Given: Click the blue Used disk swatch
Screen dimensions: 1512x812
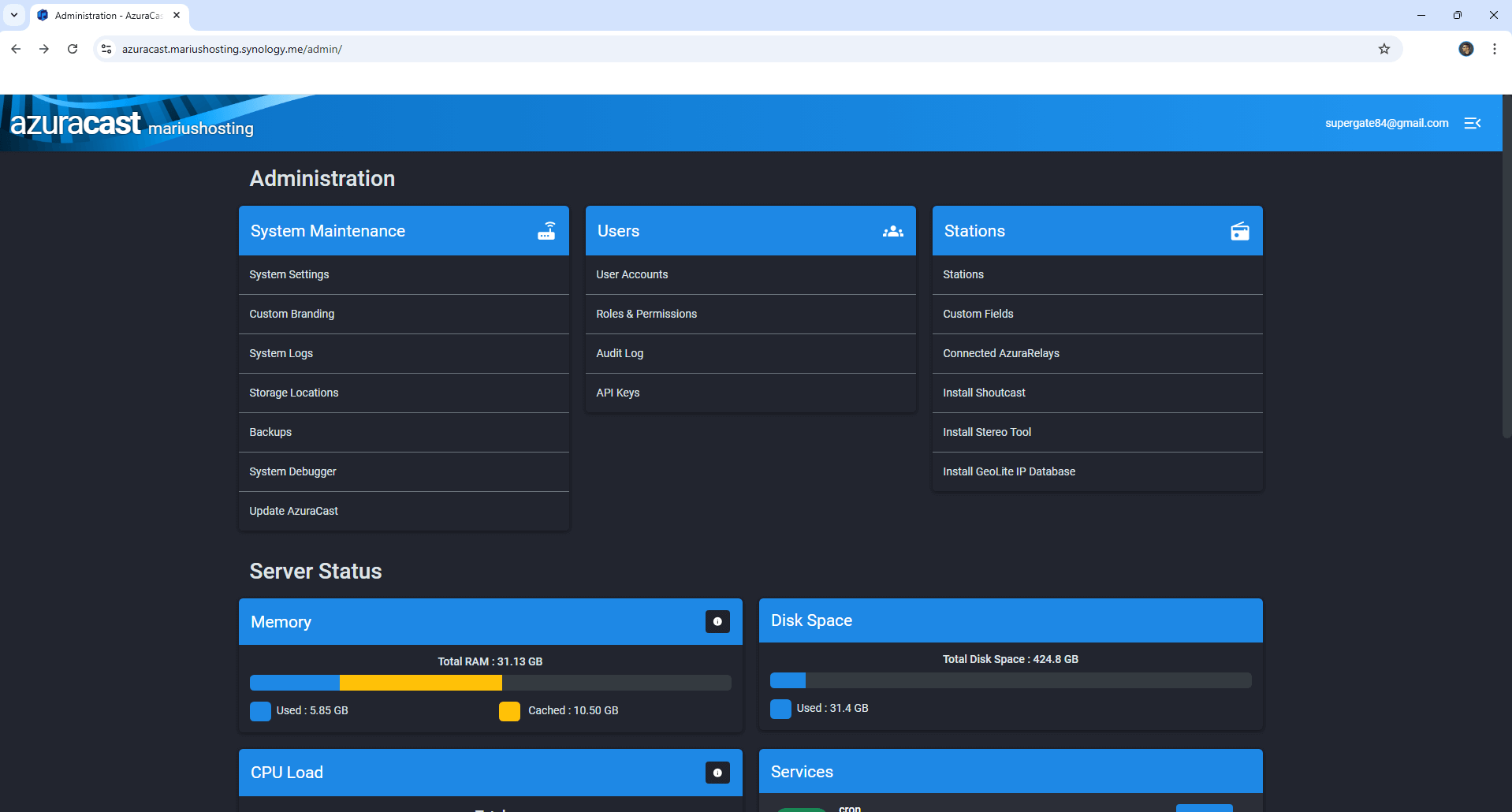Looking at the screenshot, I should coord(780,709).
